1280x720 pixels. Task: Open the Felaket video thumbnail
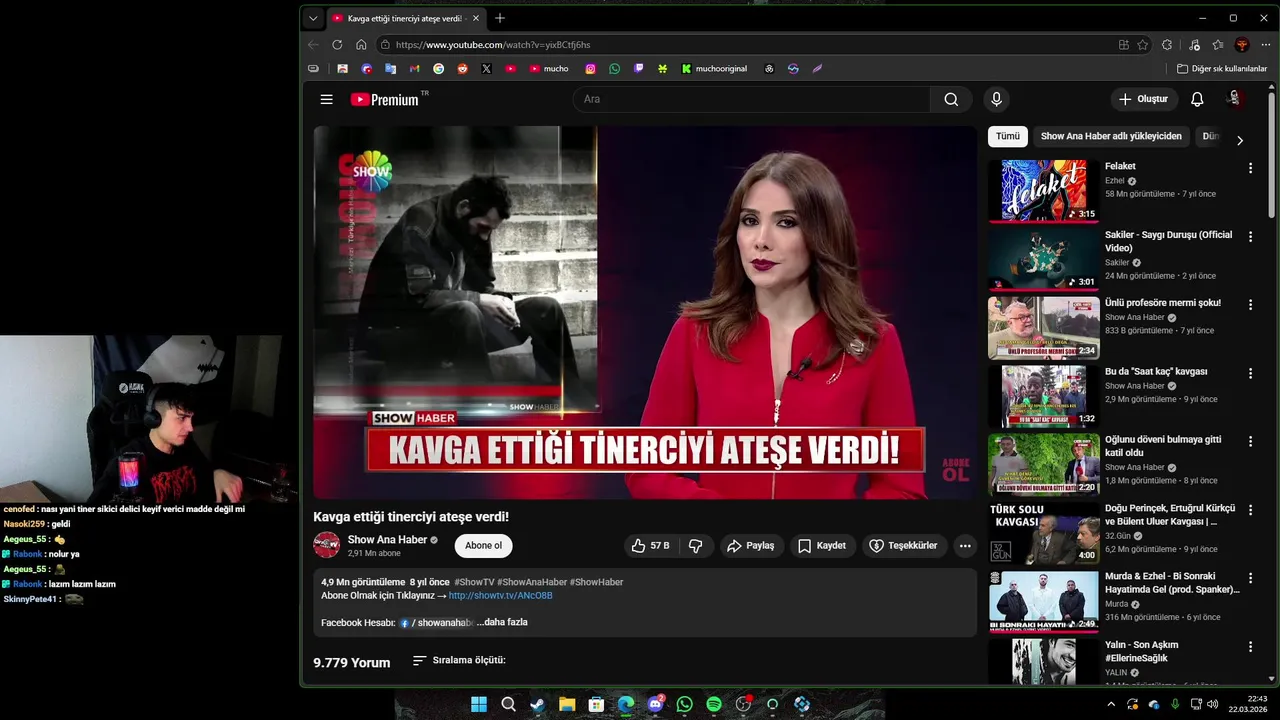(1043, 190)
